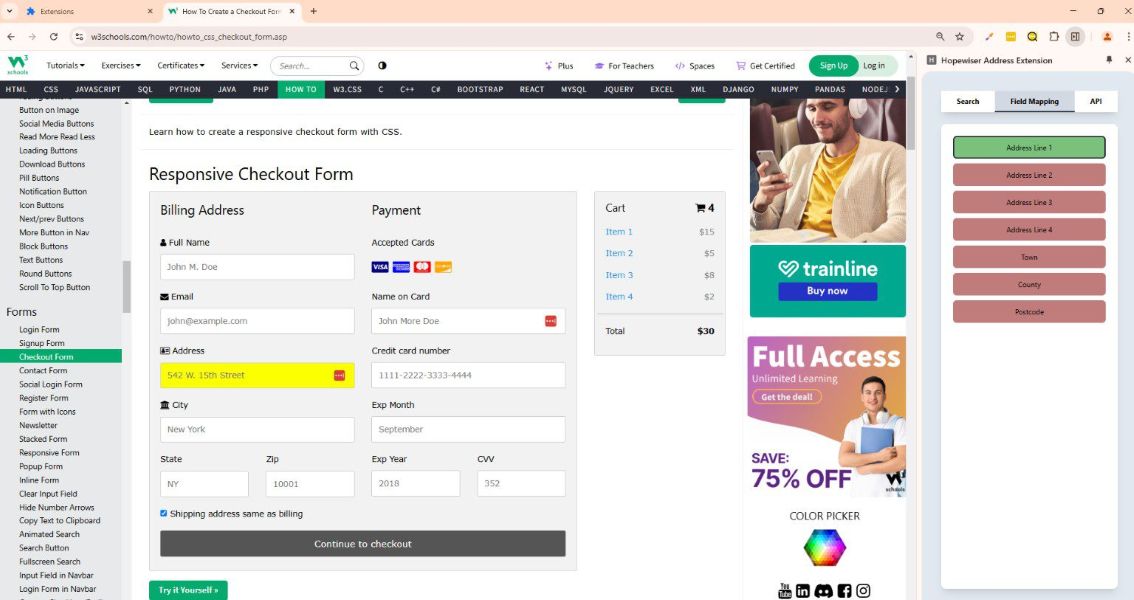Uncheck Shipping address same as billing
This screenshot has height=600, width=1134.
164,513
